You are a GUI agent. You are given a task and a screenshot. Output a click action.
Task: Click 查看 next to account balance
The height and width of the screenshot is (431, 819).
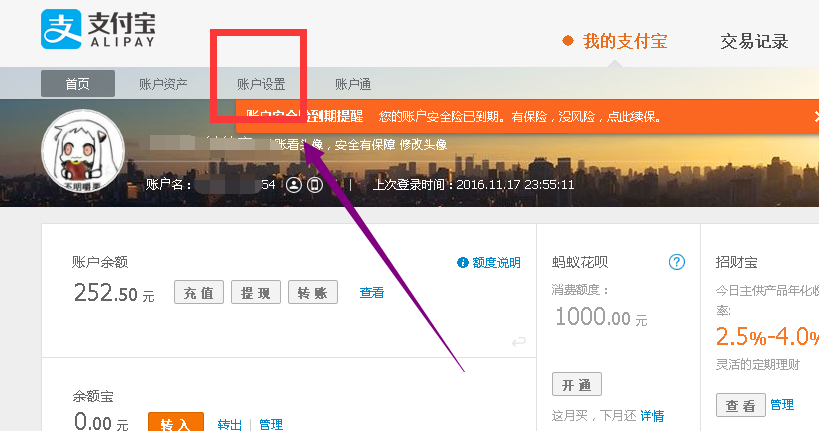(x=372, y=293)
